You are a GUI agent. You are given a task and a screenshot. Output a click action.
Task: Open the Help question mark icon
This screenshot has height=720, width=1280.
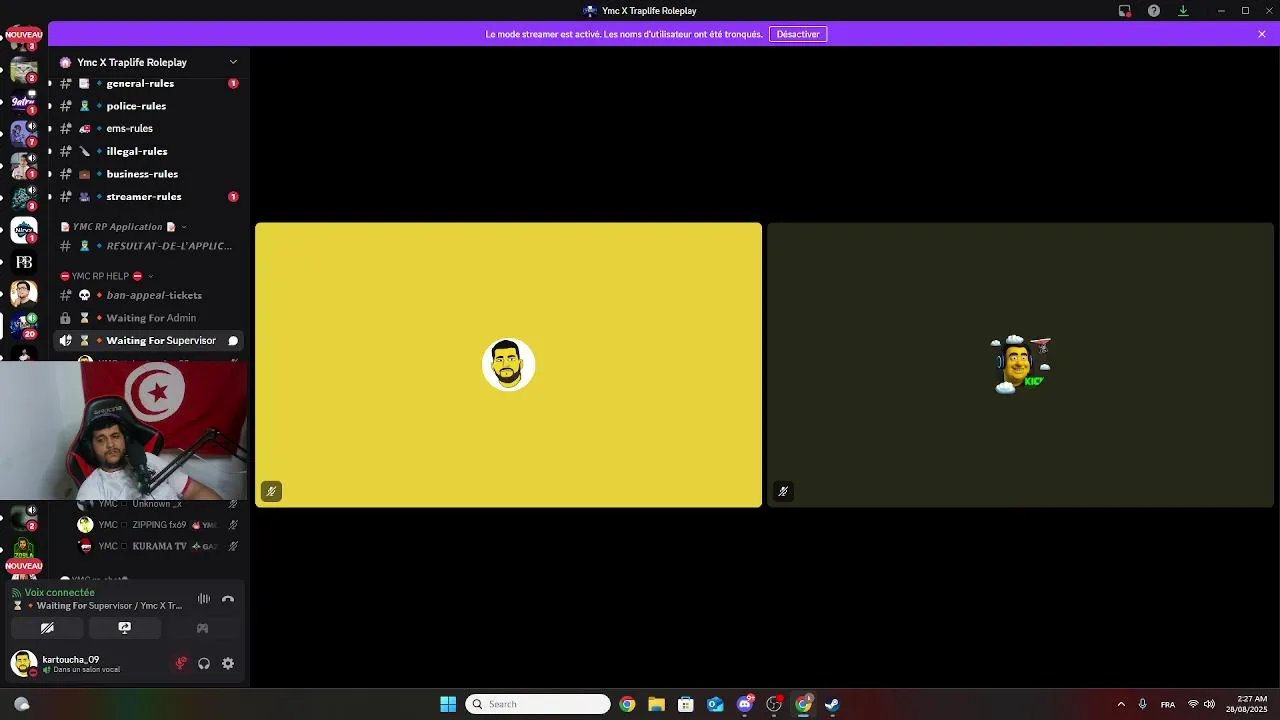(x=1154, y=11)
